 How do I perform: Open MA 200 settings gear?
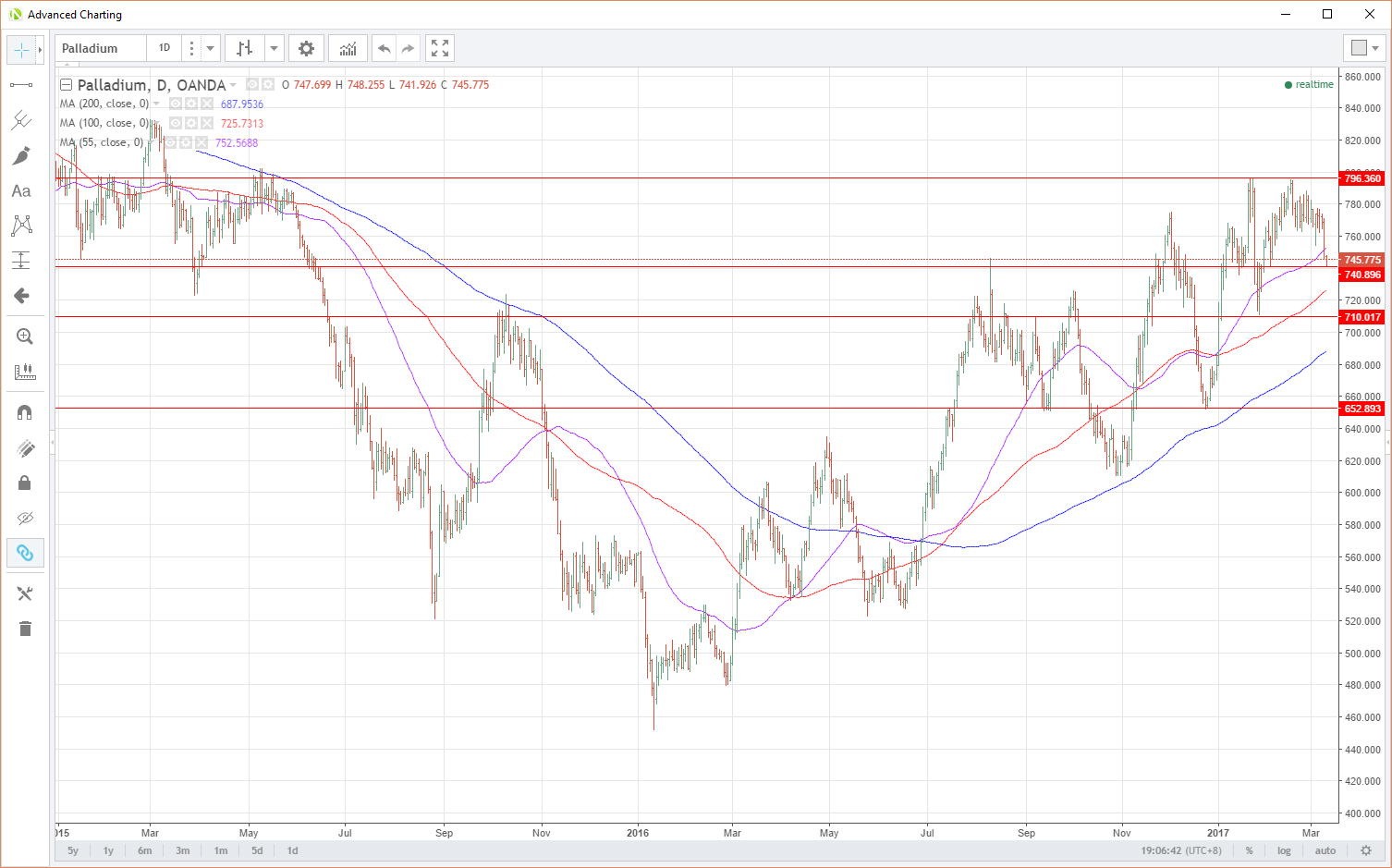191,104
